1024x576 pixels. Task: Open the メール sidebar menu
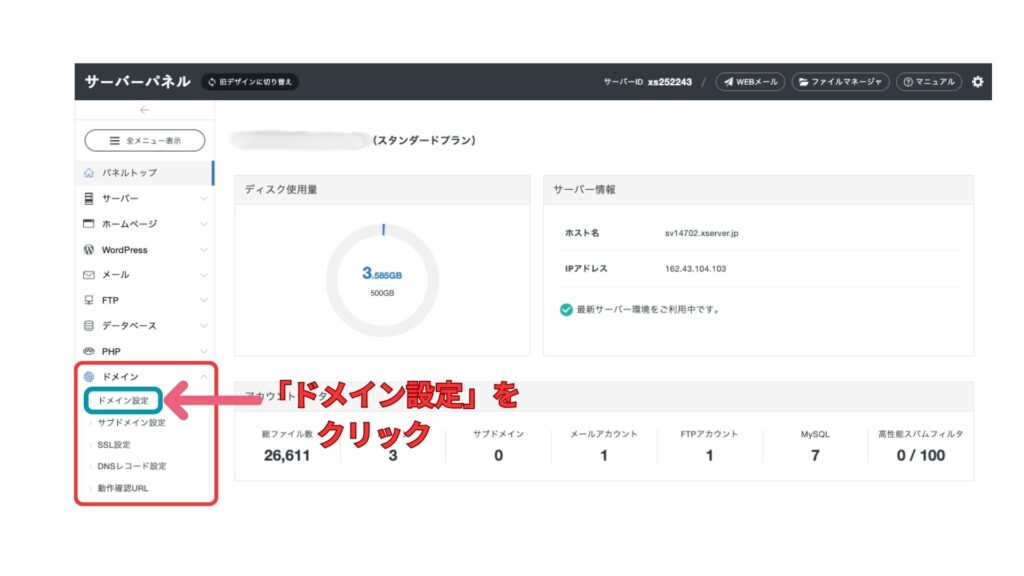[x=144, y=274]
